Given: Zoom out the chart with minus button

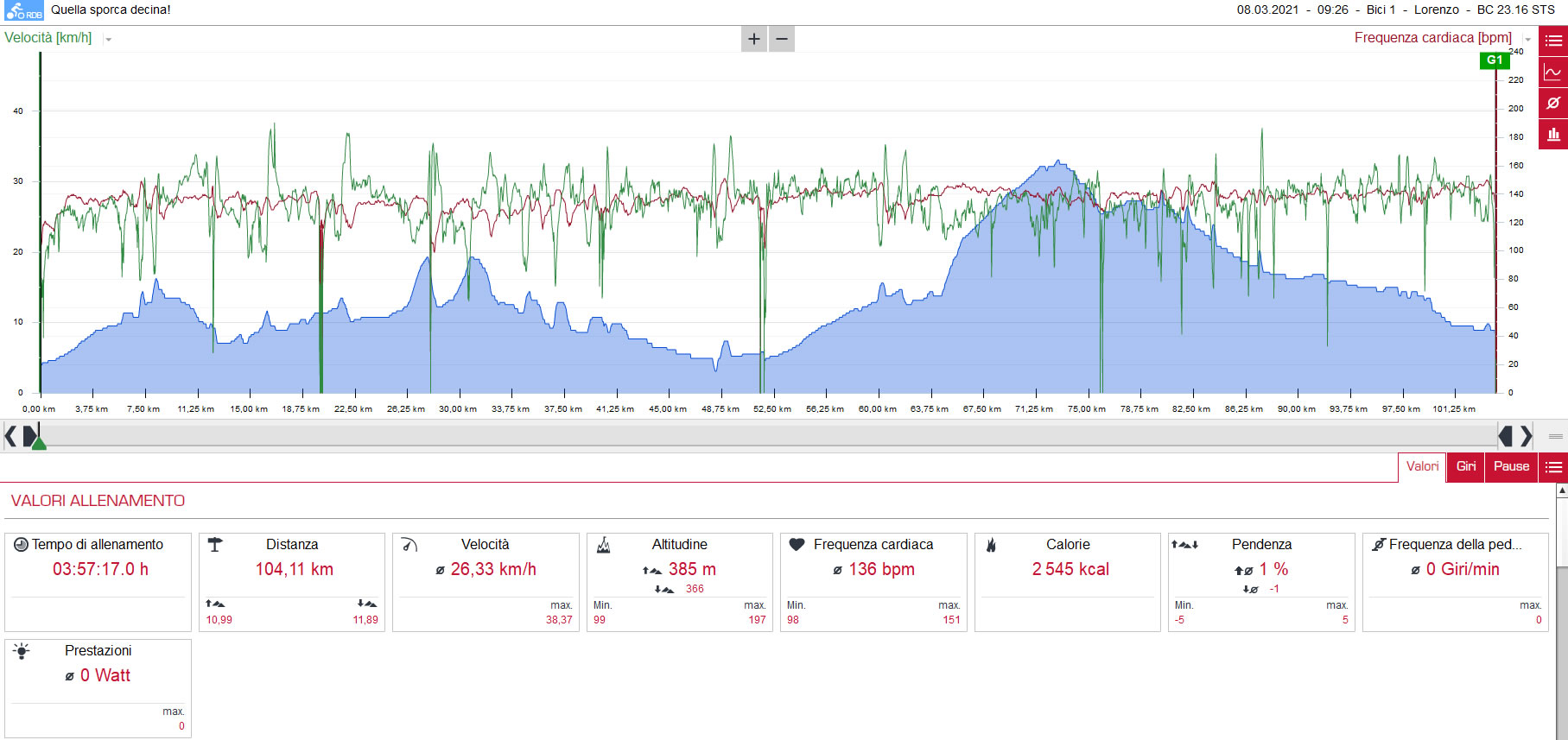Looking at the screenshot, I should pos(782,39).
